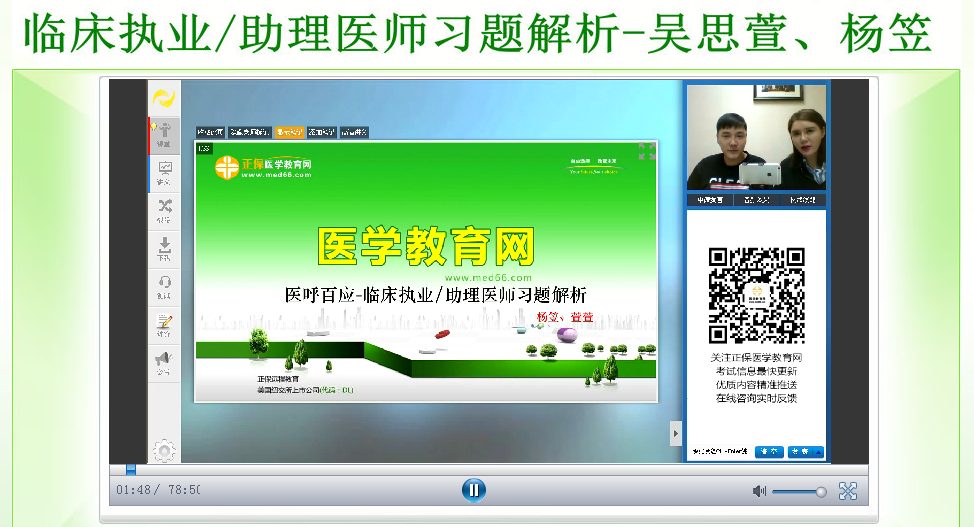974x527 pixels.
Task: Click the small slide number badge
Action: pos(204,148)
